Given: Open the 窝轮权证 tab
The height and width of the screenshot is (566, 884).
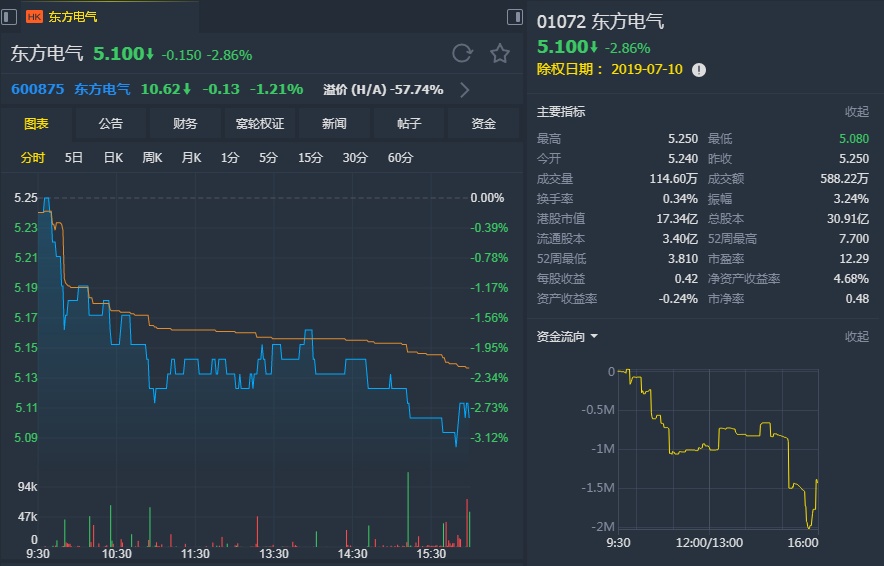Looking at the screenshot, I should 260,124.
